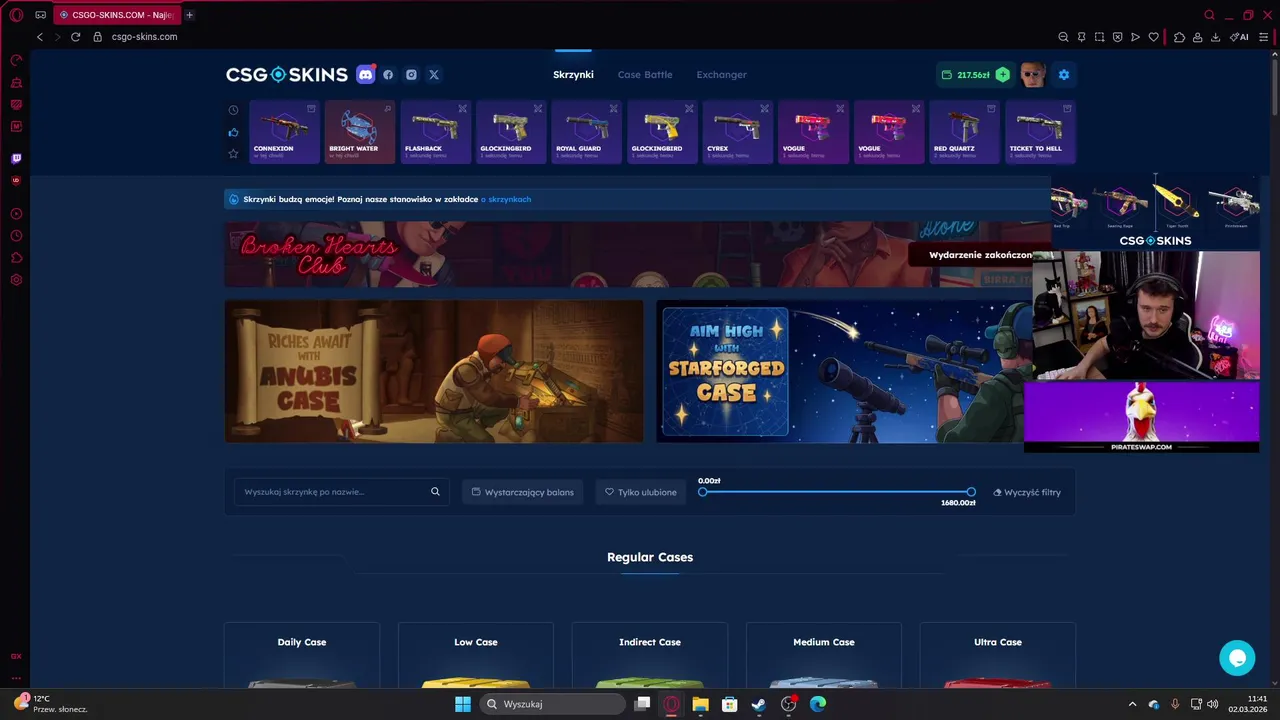This screenshot has height=720, width=1280.
Task: Open the Daily Case card
Action: coord(302,655)
